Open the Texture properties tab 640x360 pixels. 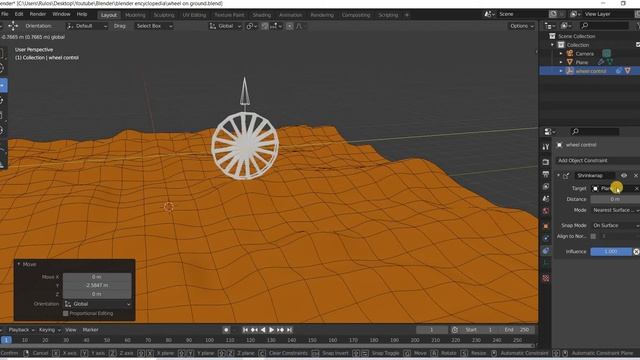click(x=546, y=278)
